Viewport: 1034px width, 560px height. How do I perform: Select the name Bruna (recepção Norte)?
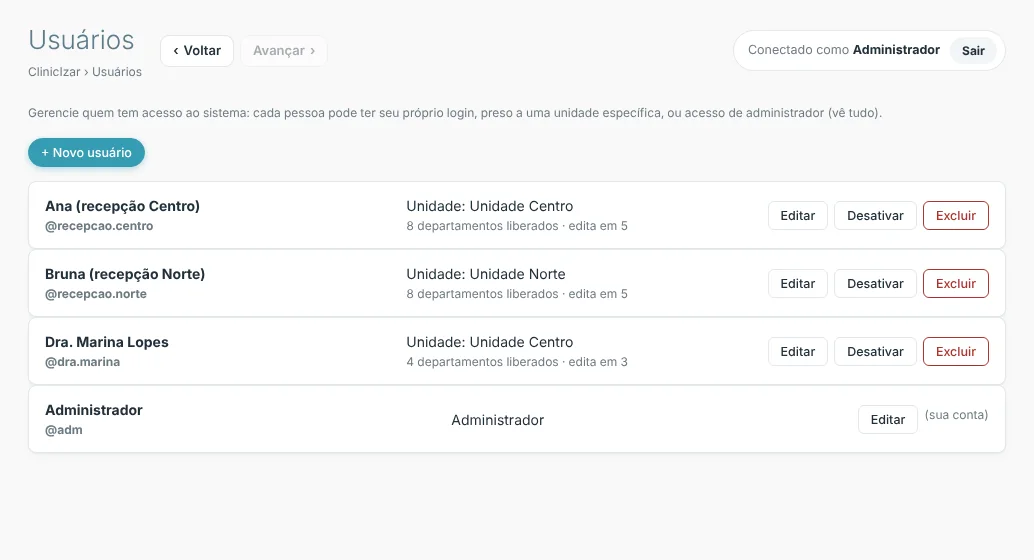tap(125, 274)
